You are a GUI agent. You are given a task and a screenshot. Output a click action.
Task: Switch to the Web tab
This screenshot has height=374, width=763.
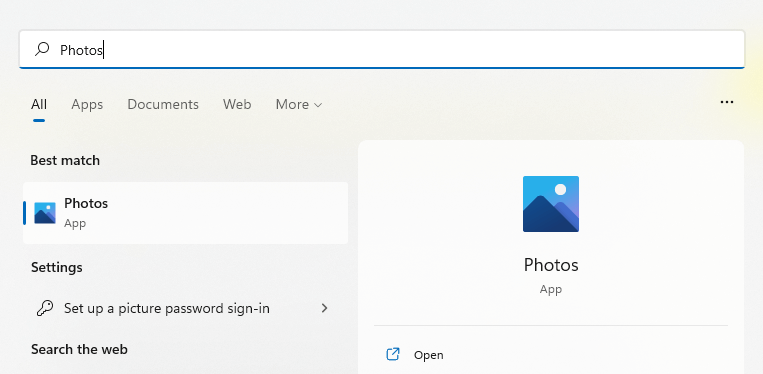(237, 105)
